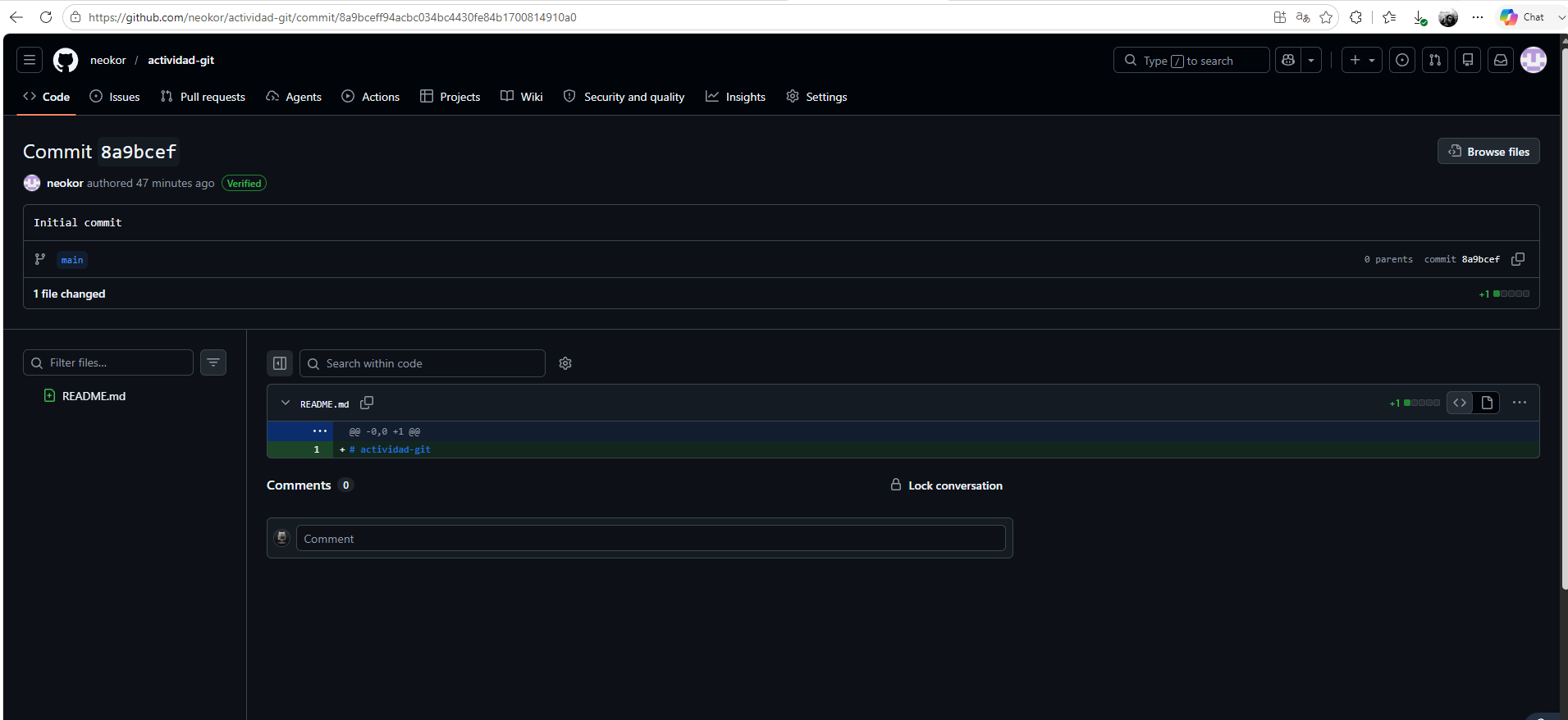Switch to the Issues tab
The height and width of the screenshot is (720, 1568).
coord(115,97)
